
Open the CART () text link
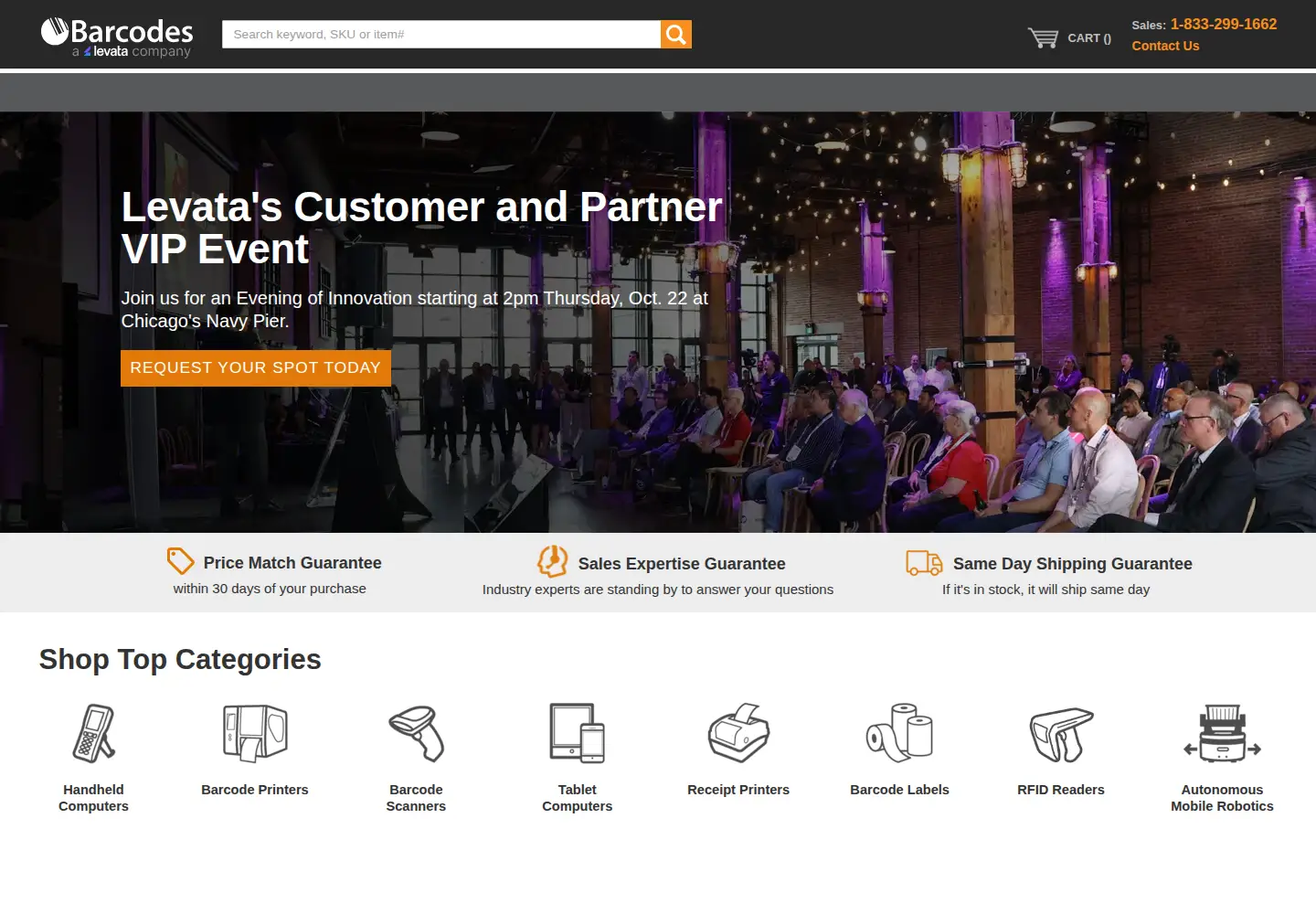[x=1089, y=38]
